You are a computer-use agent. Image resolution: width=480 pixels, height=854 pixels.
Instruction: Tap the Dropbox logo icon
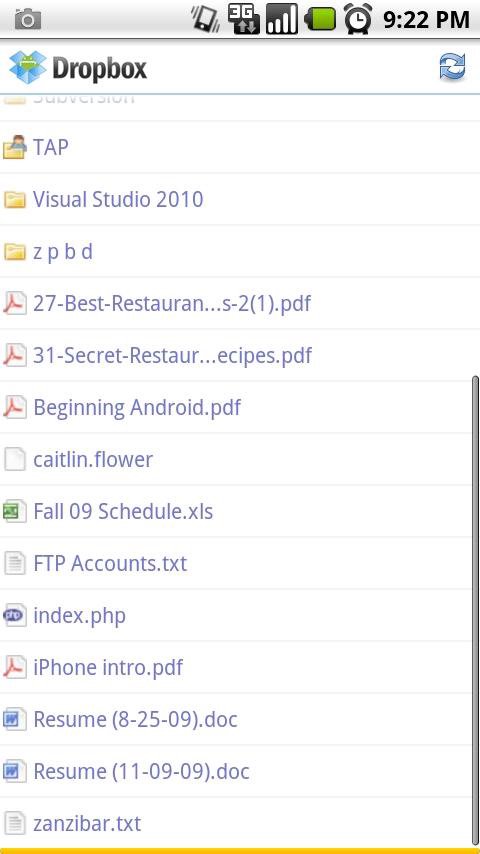[28, 68]
